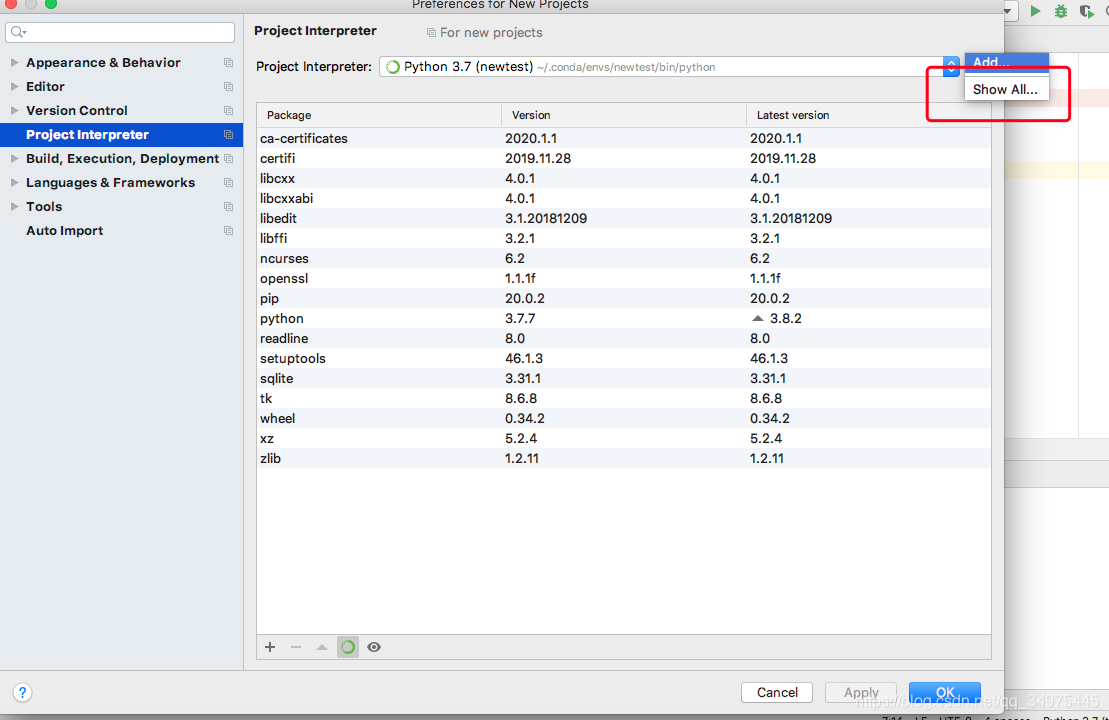Click the project-level icon beside Languages & Frameworks
Viewport: 1109px width, 720px height.
pos(228,182)
